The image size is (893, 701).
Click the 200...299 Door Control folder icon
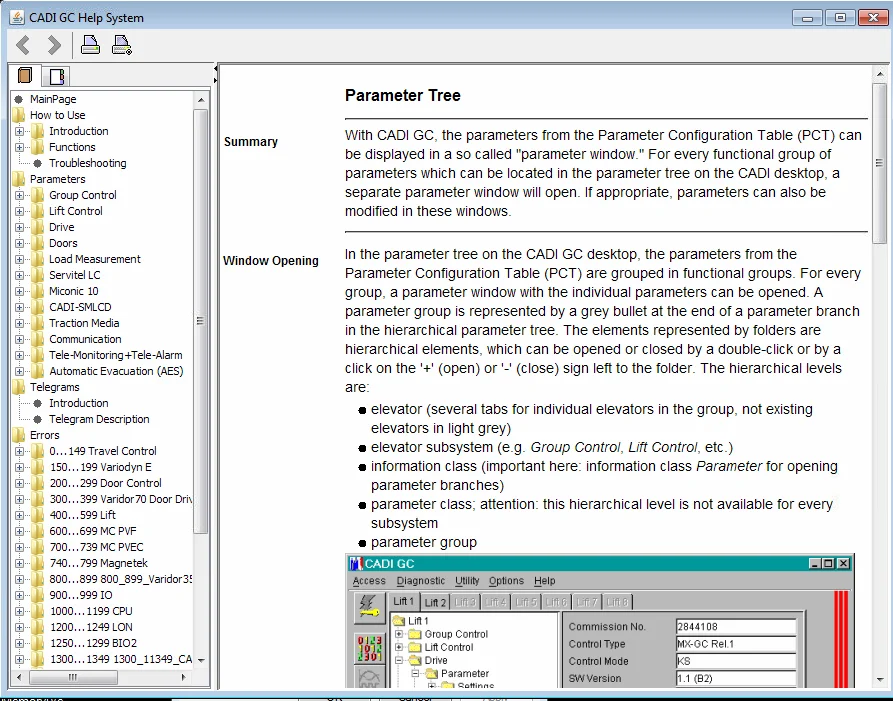pyautogui.click(x=38, y=483)
